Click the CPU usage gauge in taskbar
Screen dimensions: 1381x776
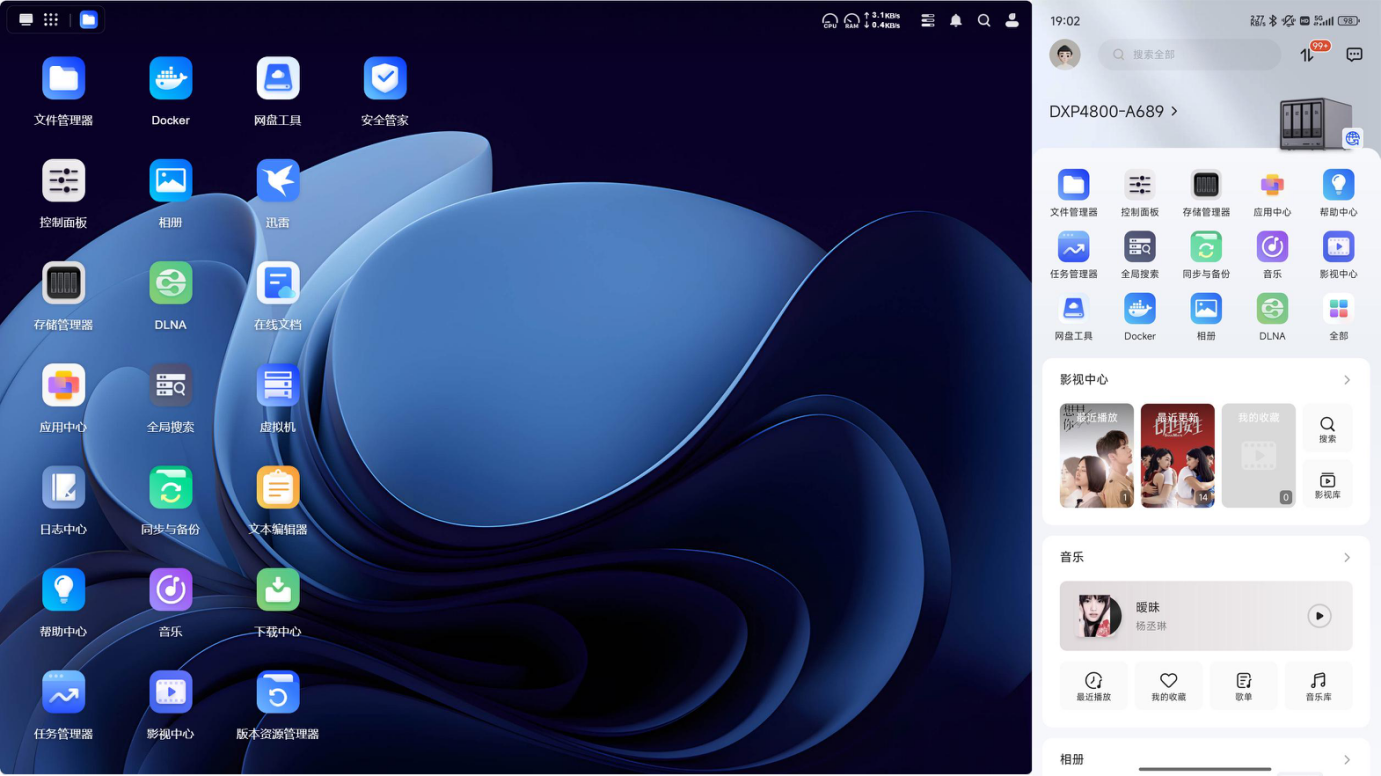(830, 20)
